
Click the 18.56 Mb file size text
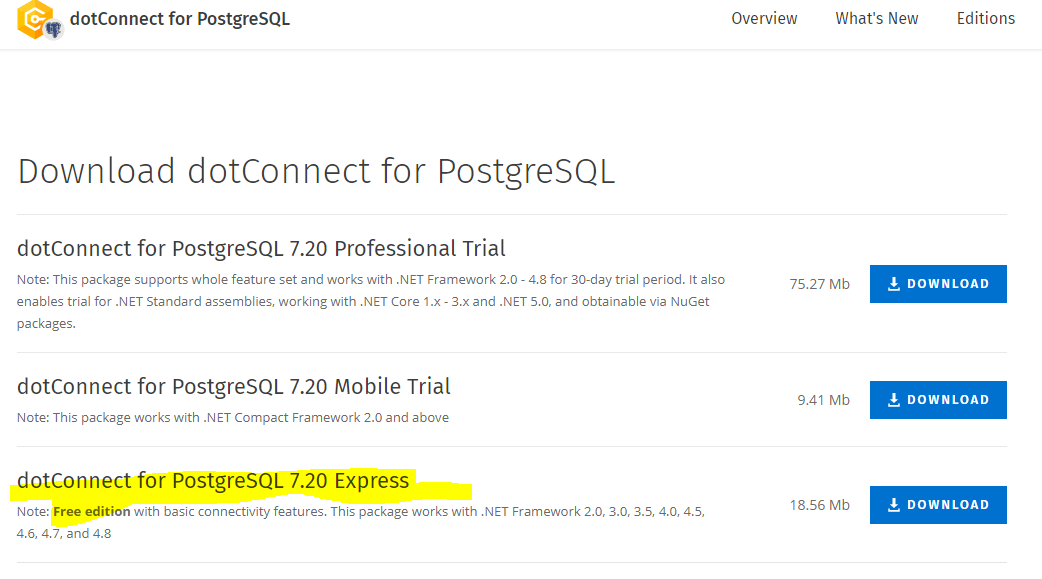pos(819,505)
